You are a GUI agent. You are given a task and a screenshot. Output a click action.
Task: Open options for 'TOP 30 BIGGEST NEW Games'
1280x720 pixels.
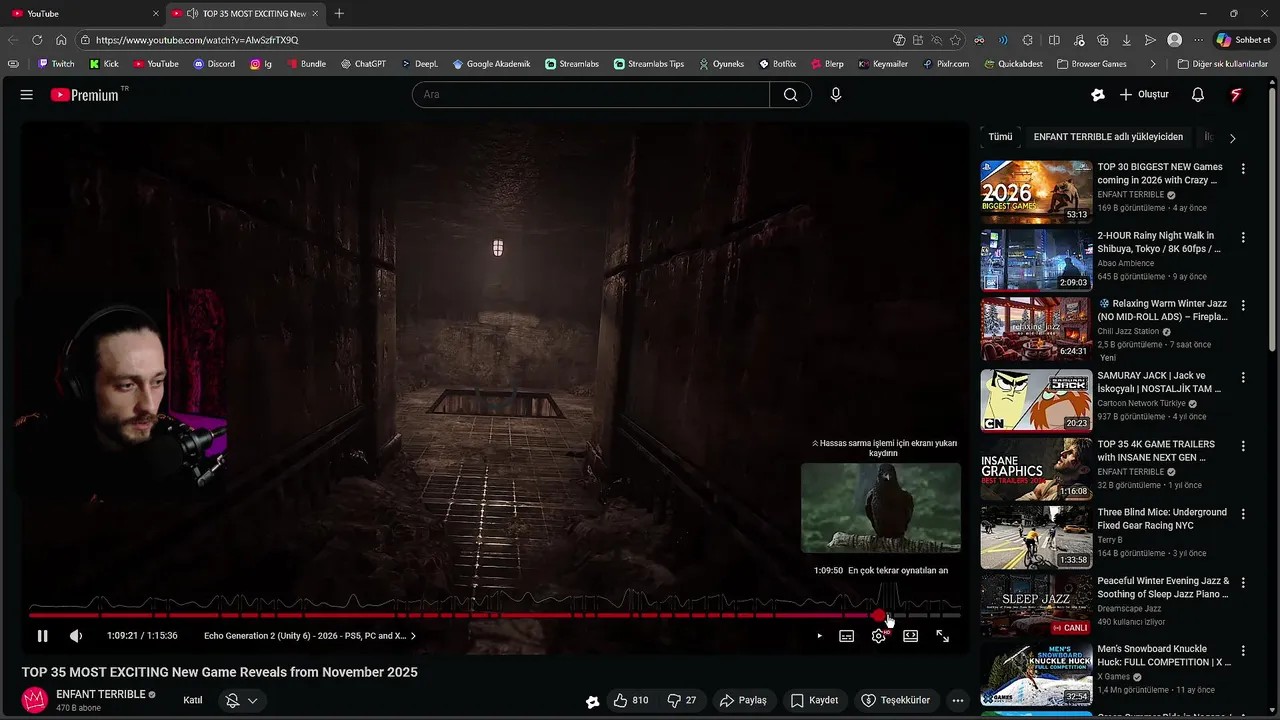tap(1243, 169)
